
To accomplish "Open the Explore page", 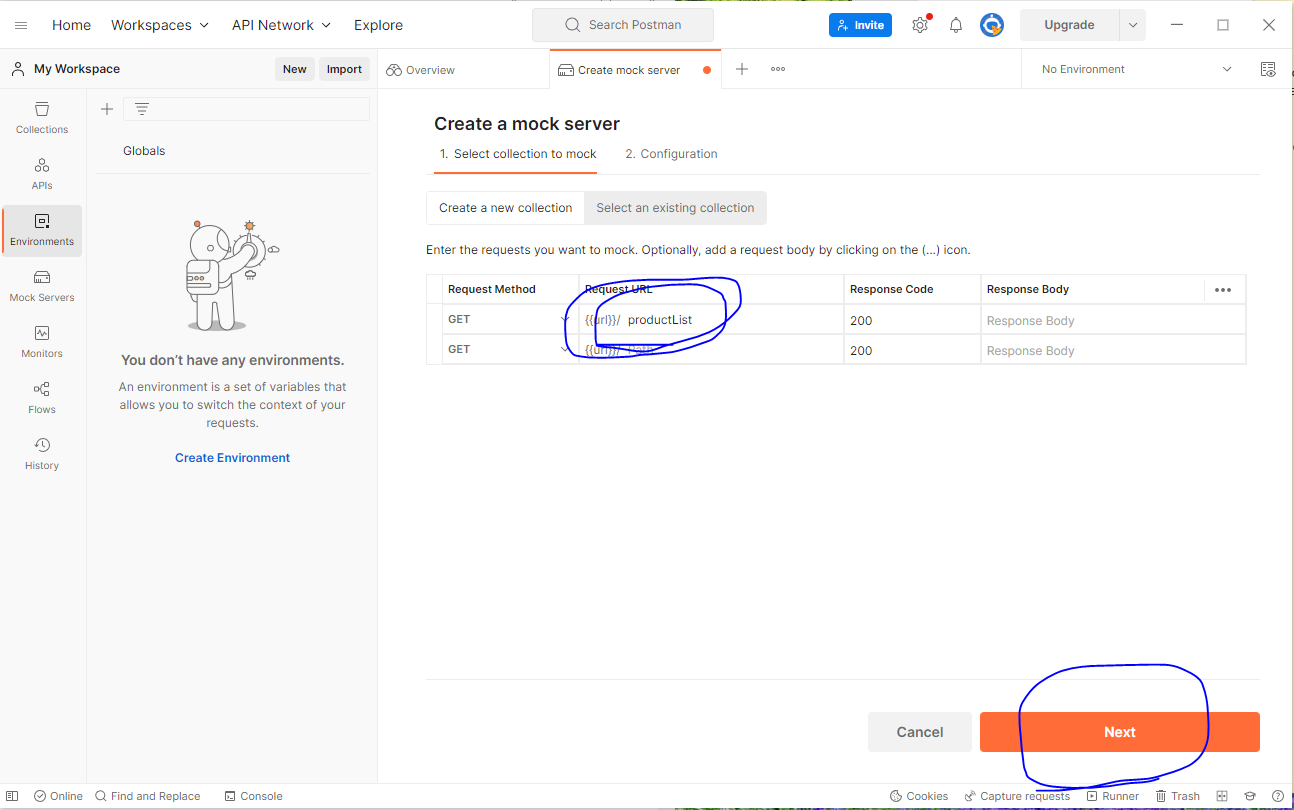I will point(379,25).
